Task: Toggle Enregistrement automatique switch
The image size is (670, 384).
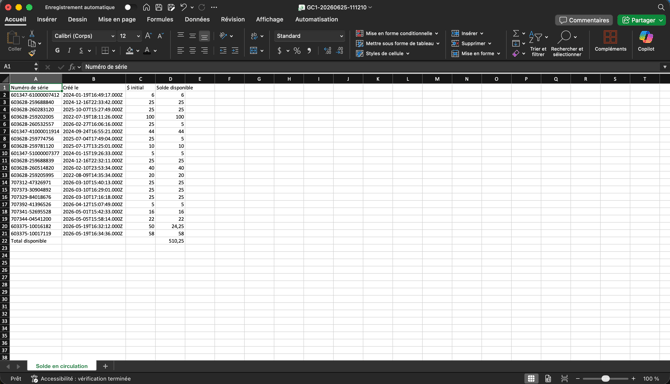Action: (129, 7)
